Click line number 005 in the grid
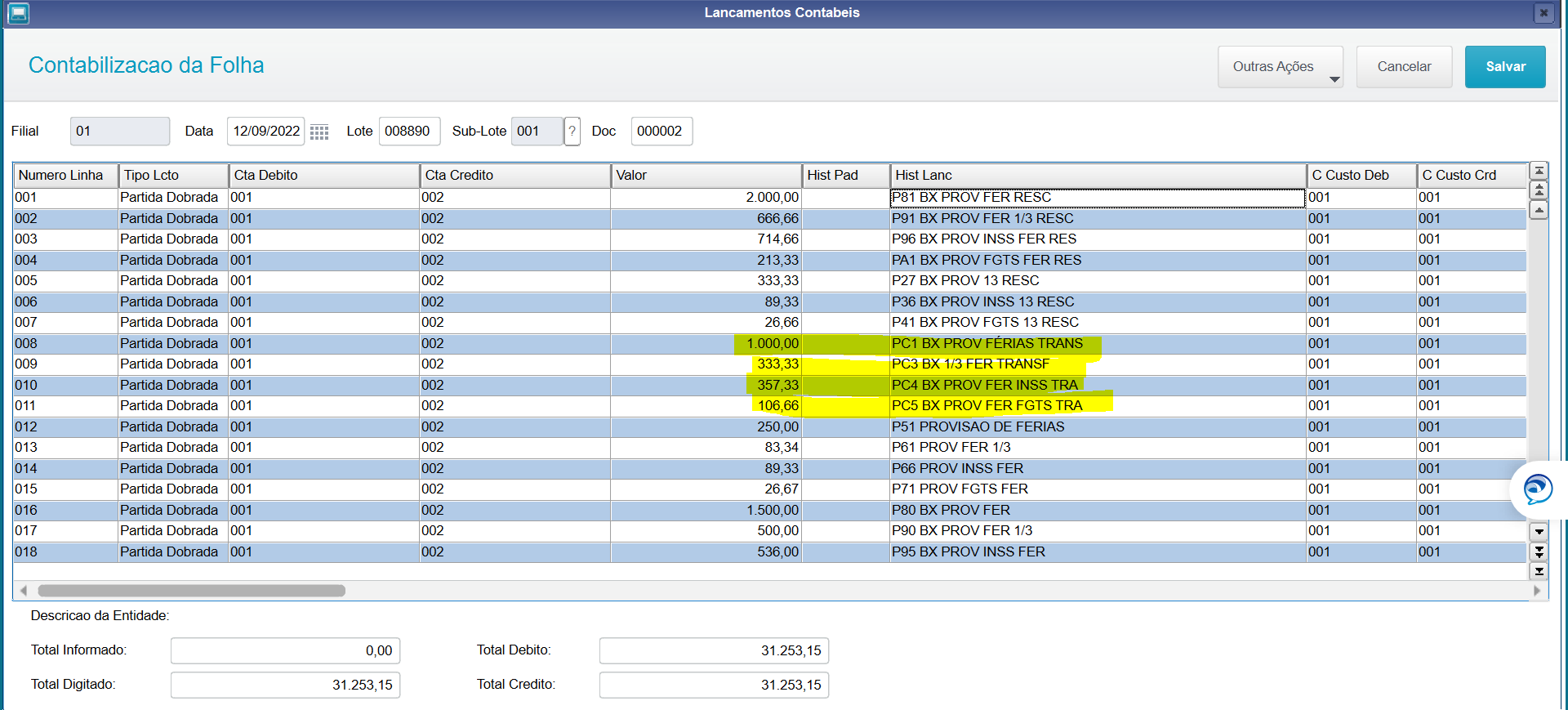1568x710 pixels. (26, 281)
